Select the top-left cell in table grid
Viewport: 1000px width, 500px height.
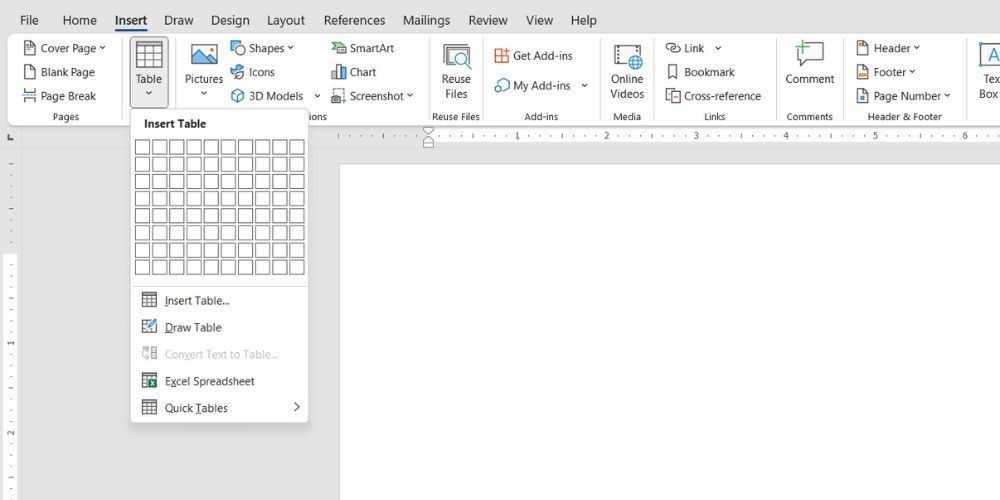coord(142,147)
